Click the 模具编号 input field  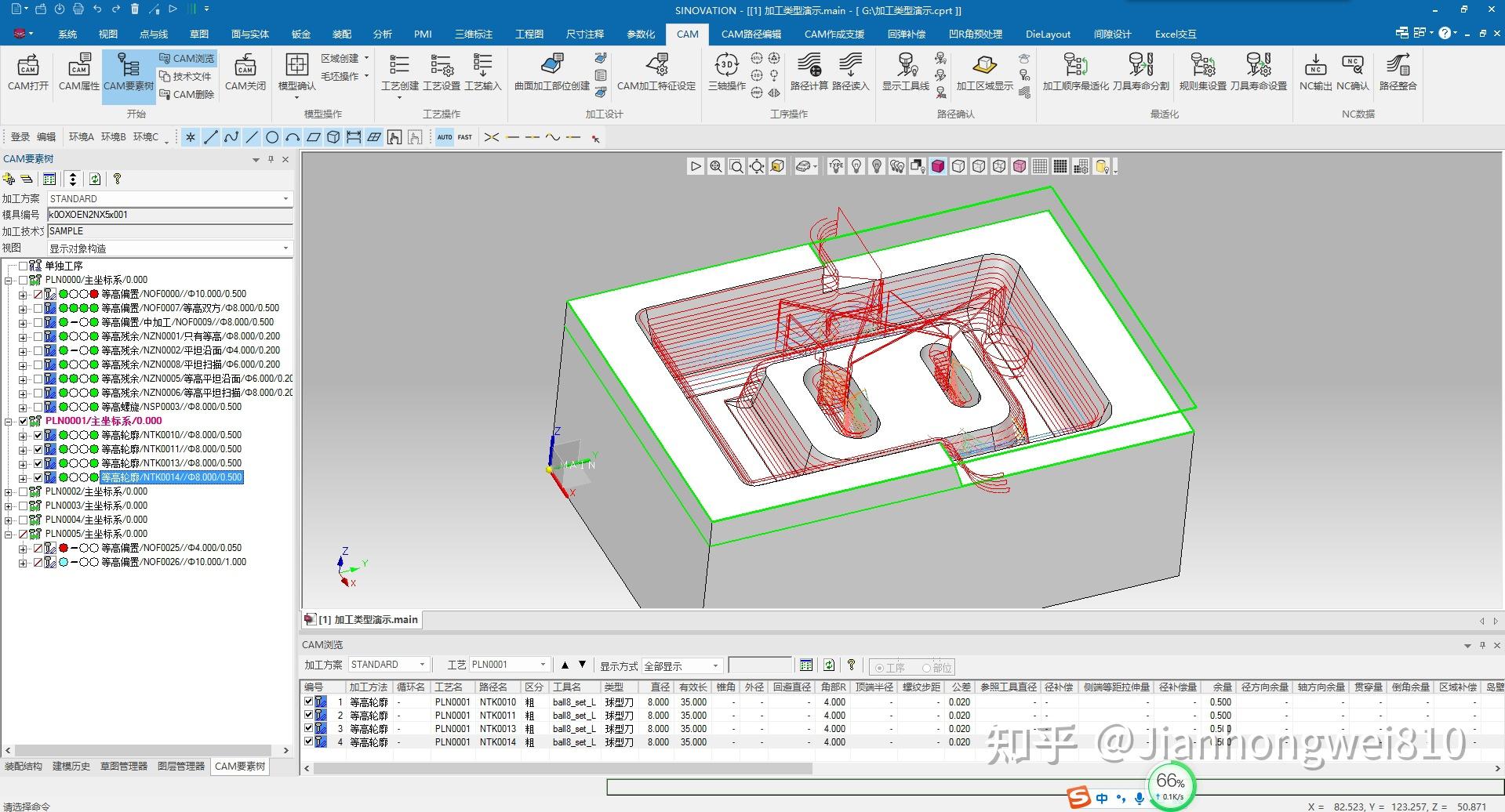tap(169, 215)
